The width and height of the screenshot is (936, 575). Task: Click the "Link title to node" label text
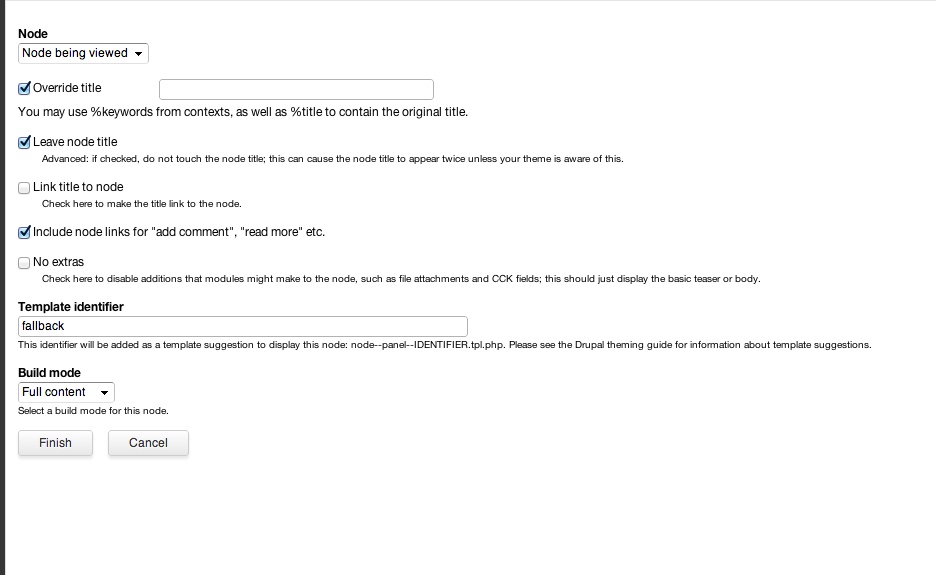tap(78, 187)
